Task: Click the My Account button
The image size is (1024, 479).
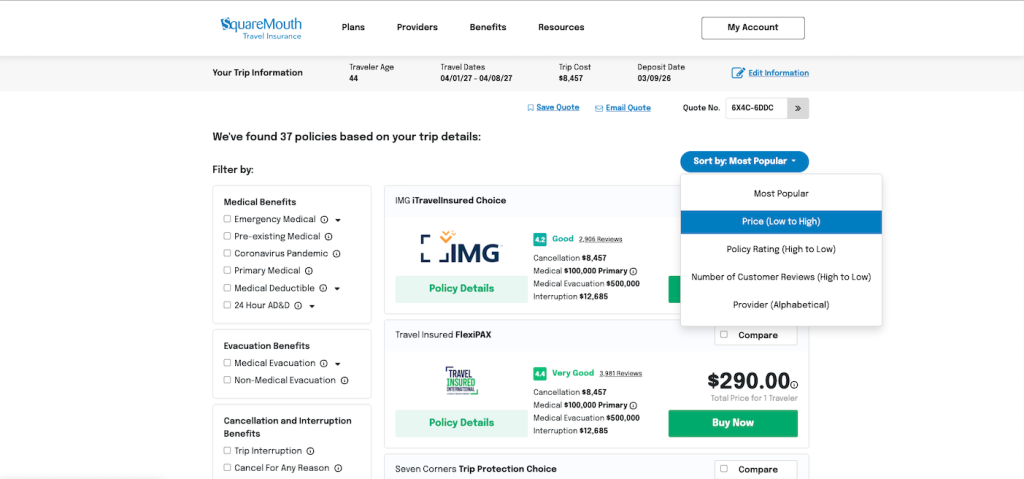Action: click(x=752, y=28)
